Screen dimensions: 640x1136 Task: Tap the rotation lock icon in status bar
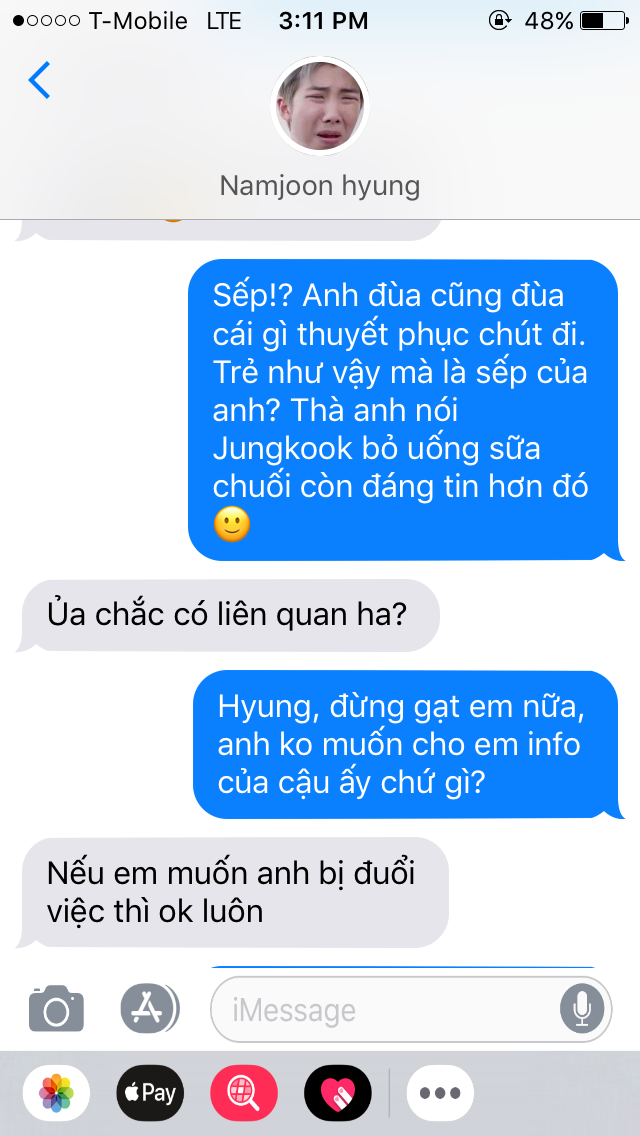point(499,21)
